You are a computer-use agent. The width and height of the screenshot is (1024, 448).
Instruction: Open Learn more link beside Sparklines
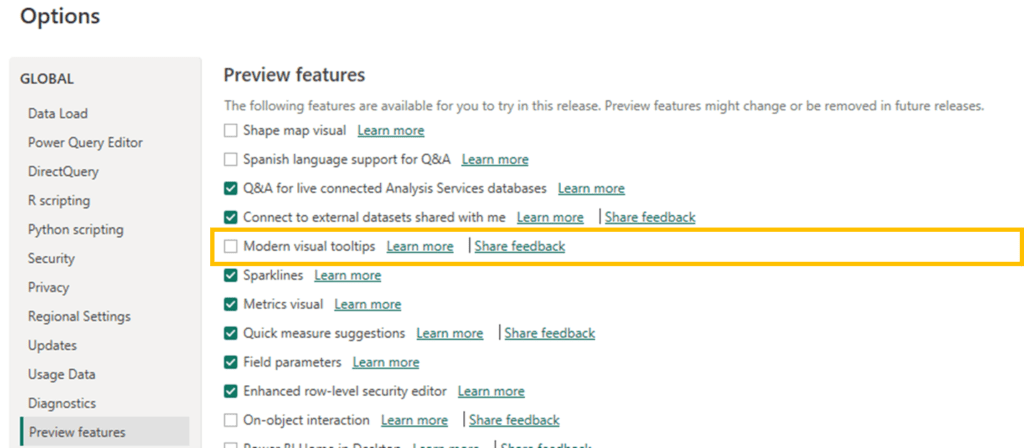pos(347,275)
